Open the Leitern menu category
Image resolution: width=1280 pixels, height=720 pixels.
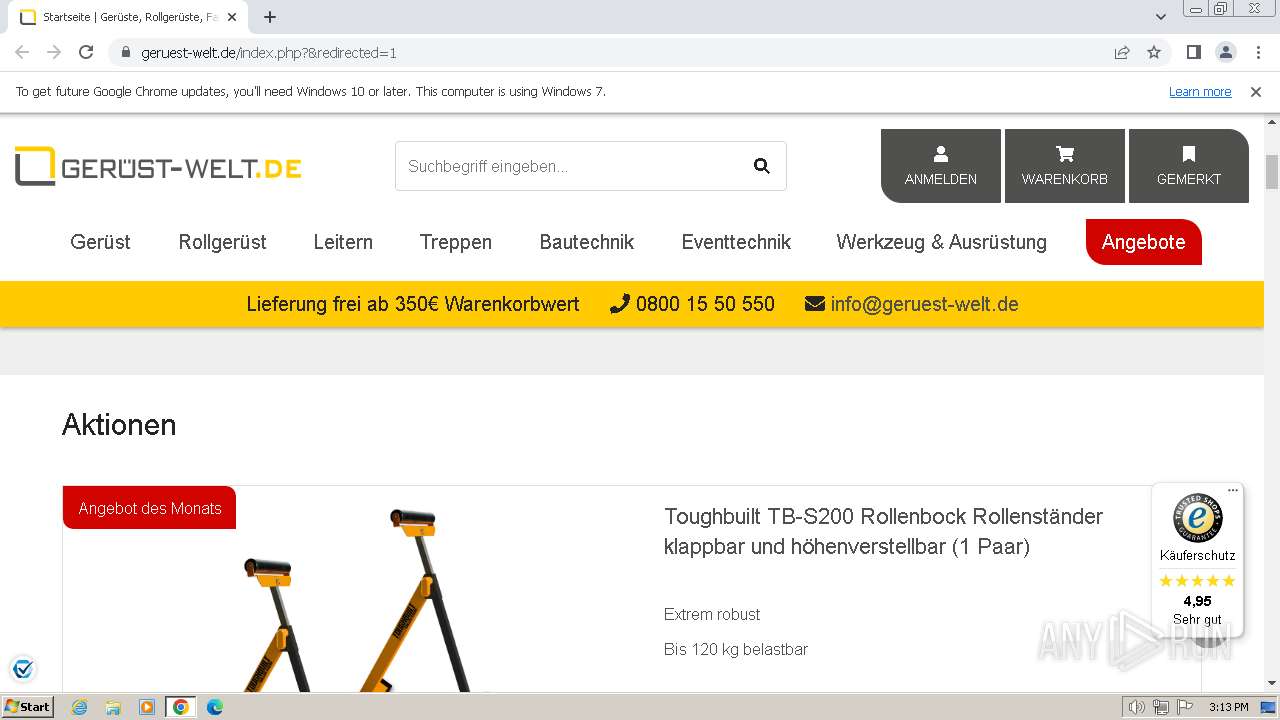coord(343,242)
